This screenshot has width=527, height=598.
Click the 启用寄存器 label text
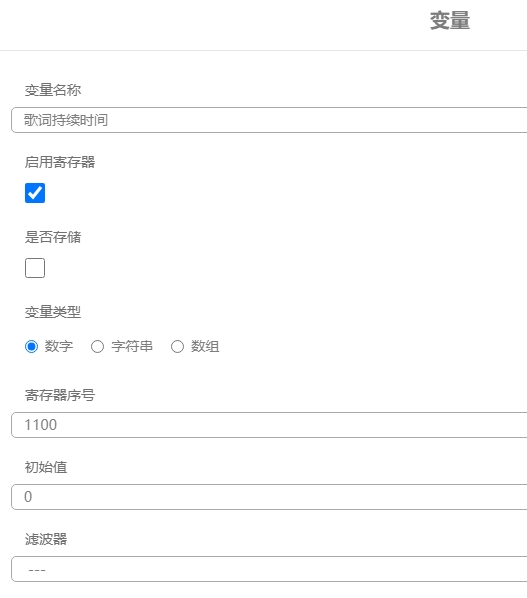(x=60, y=162)
